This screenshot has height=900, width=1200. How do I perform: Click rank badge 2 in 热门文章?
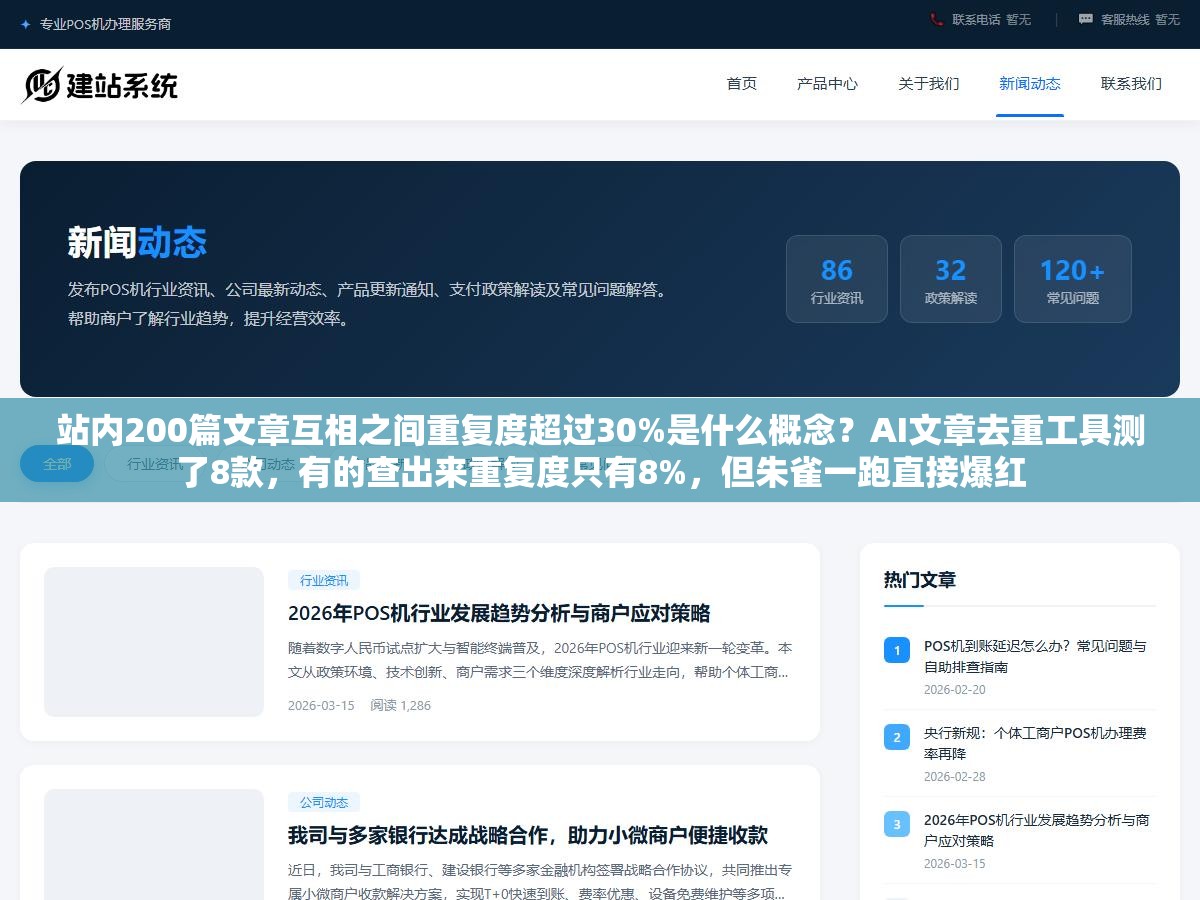(897, 737)
